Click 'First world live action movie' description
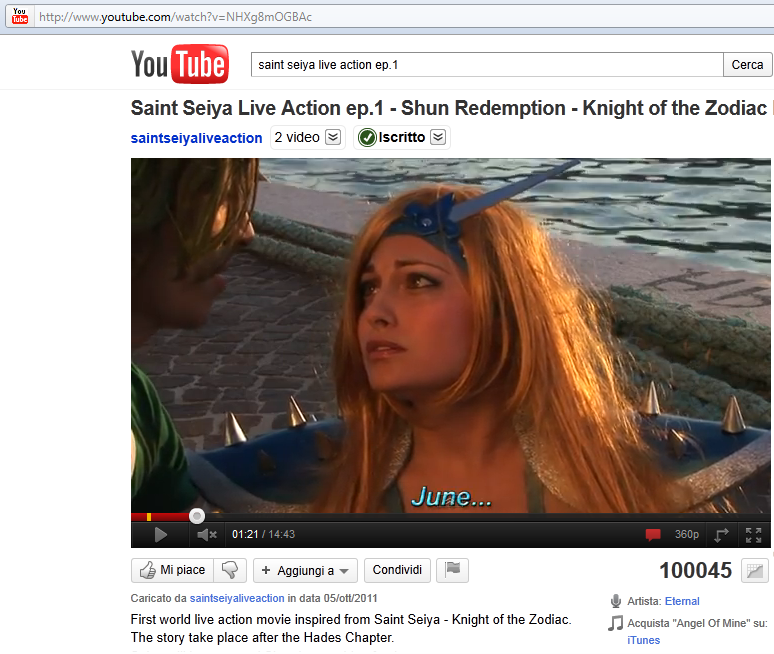This screenshot has width=774, height=654. tap(351, 619)
